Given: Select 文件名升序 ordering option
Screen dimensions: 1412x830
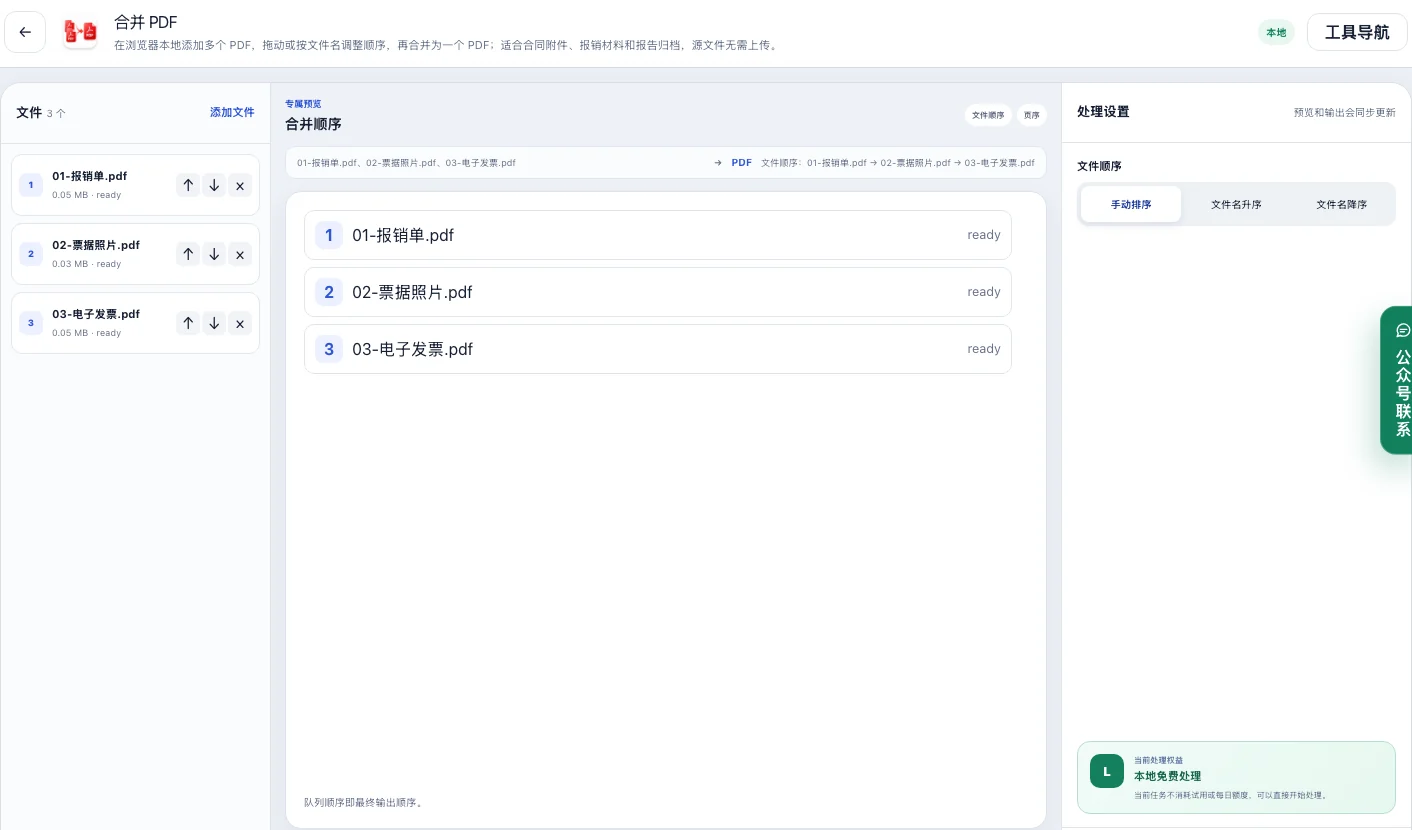Looking at the screenshot, I should pyautogui.click(x=1236, y=204).
